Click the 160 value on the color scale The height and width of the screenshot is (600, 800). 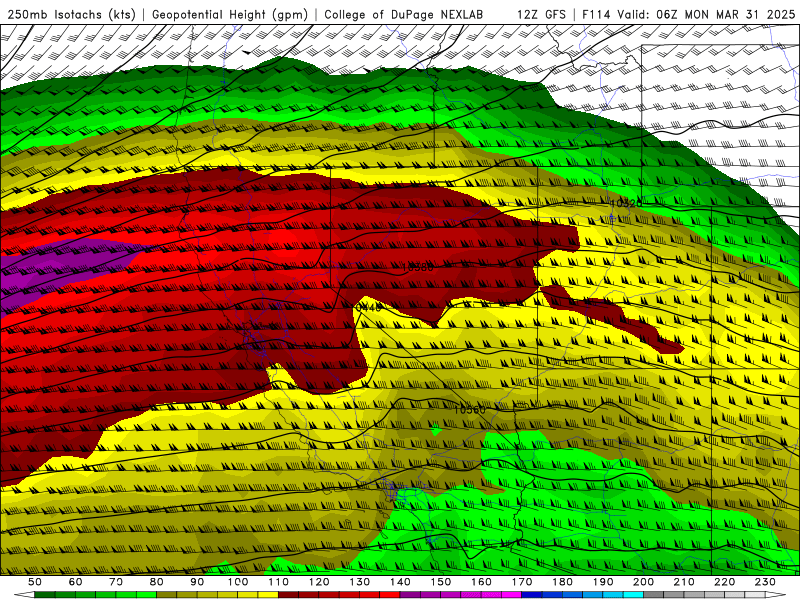482,582
